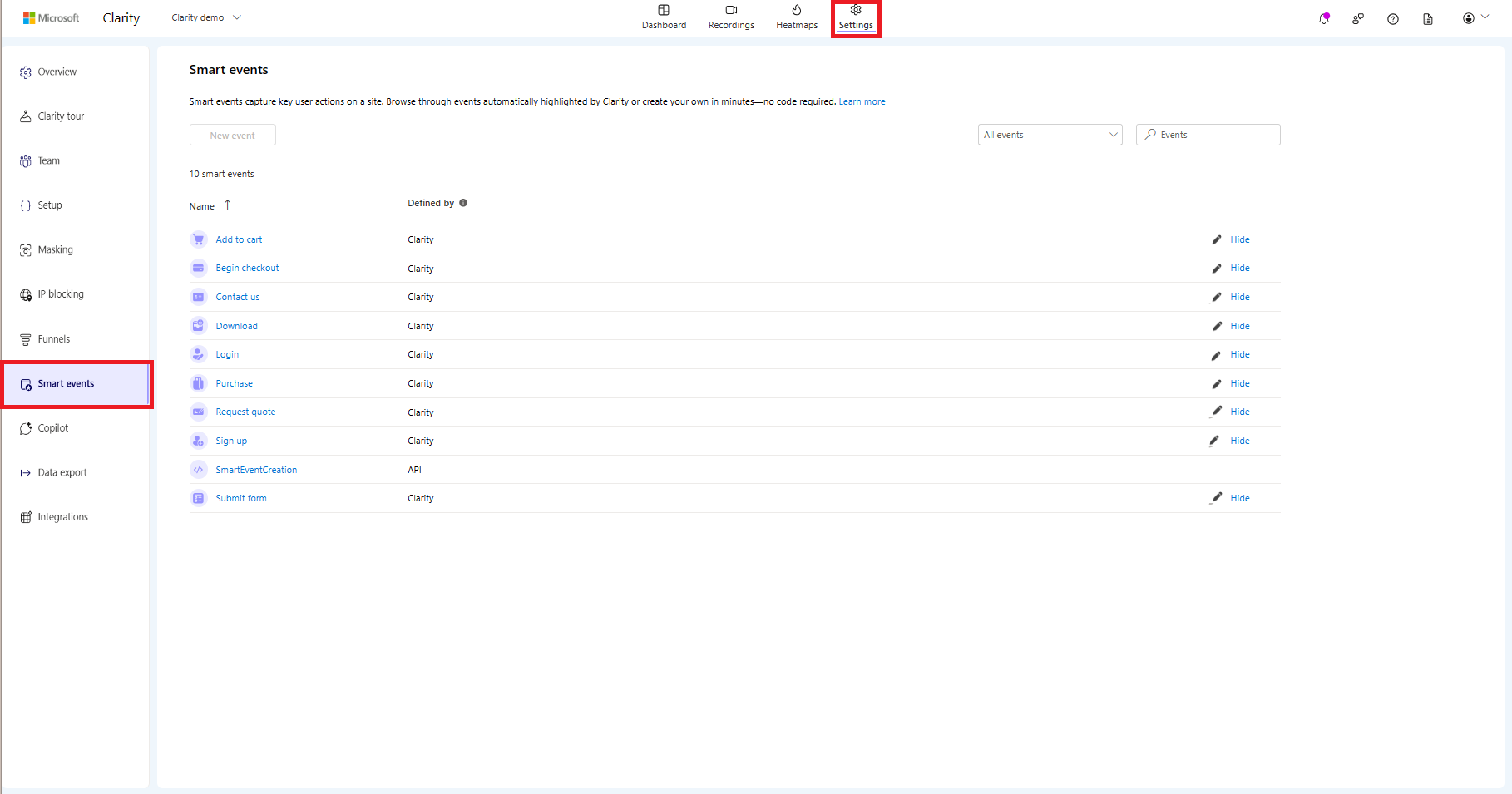Sort events by Name arrow
This screenshot has width=1512, height=794.
point(227,205)
